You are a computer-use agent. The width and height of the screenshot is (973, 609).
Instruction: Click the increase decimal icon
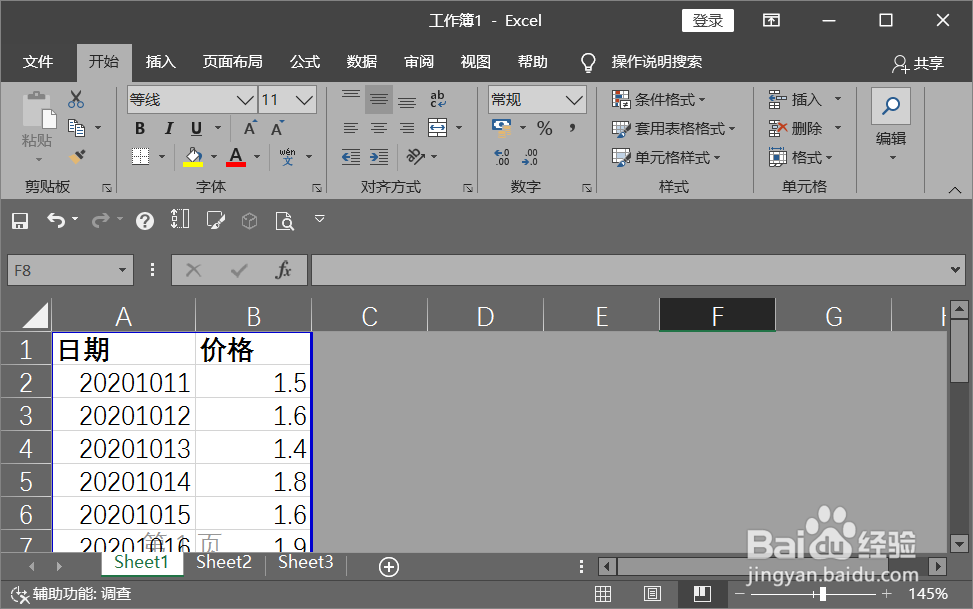point(502,157)
